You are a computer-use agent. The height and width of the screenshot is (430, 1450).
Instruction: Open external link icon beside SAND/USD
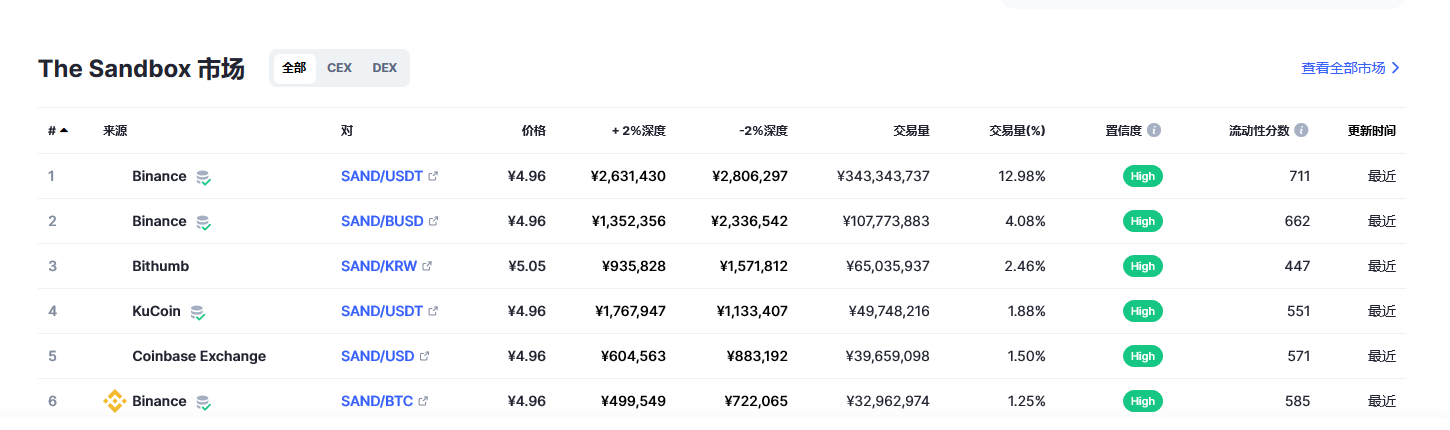424,356
